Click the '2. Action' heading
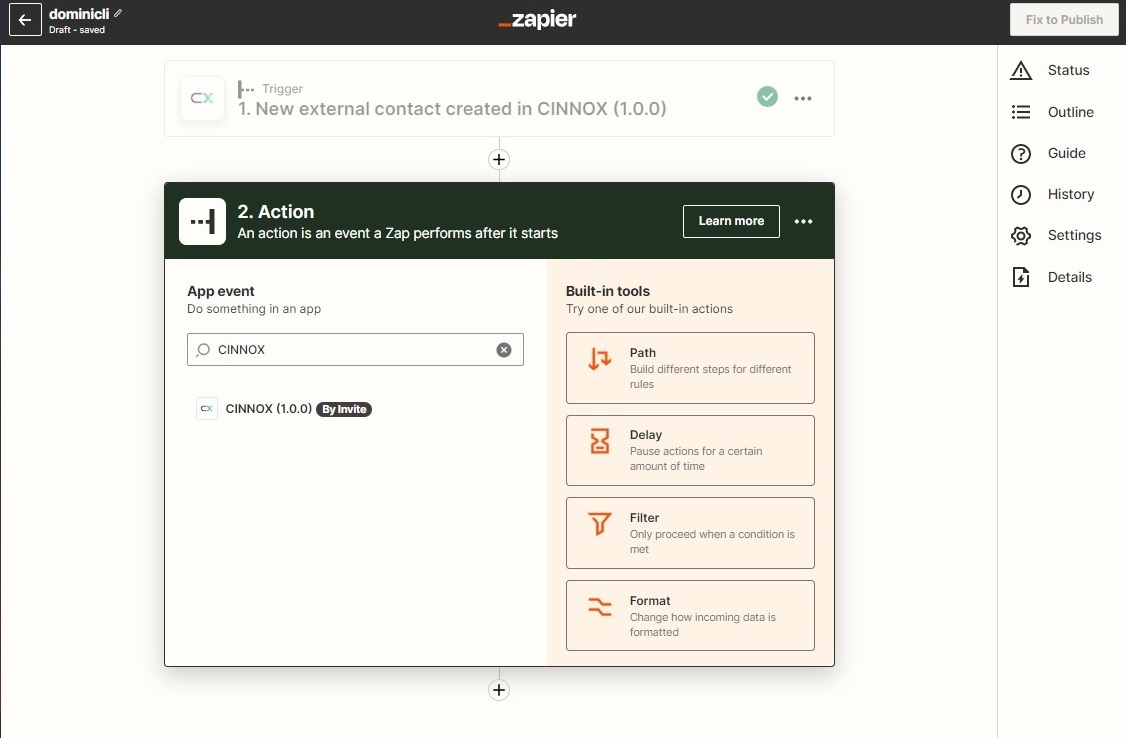Screen dimensions: 1126x738 click(276, 212)
